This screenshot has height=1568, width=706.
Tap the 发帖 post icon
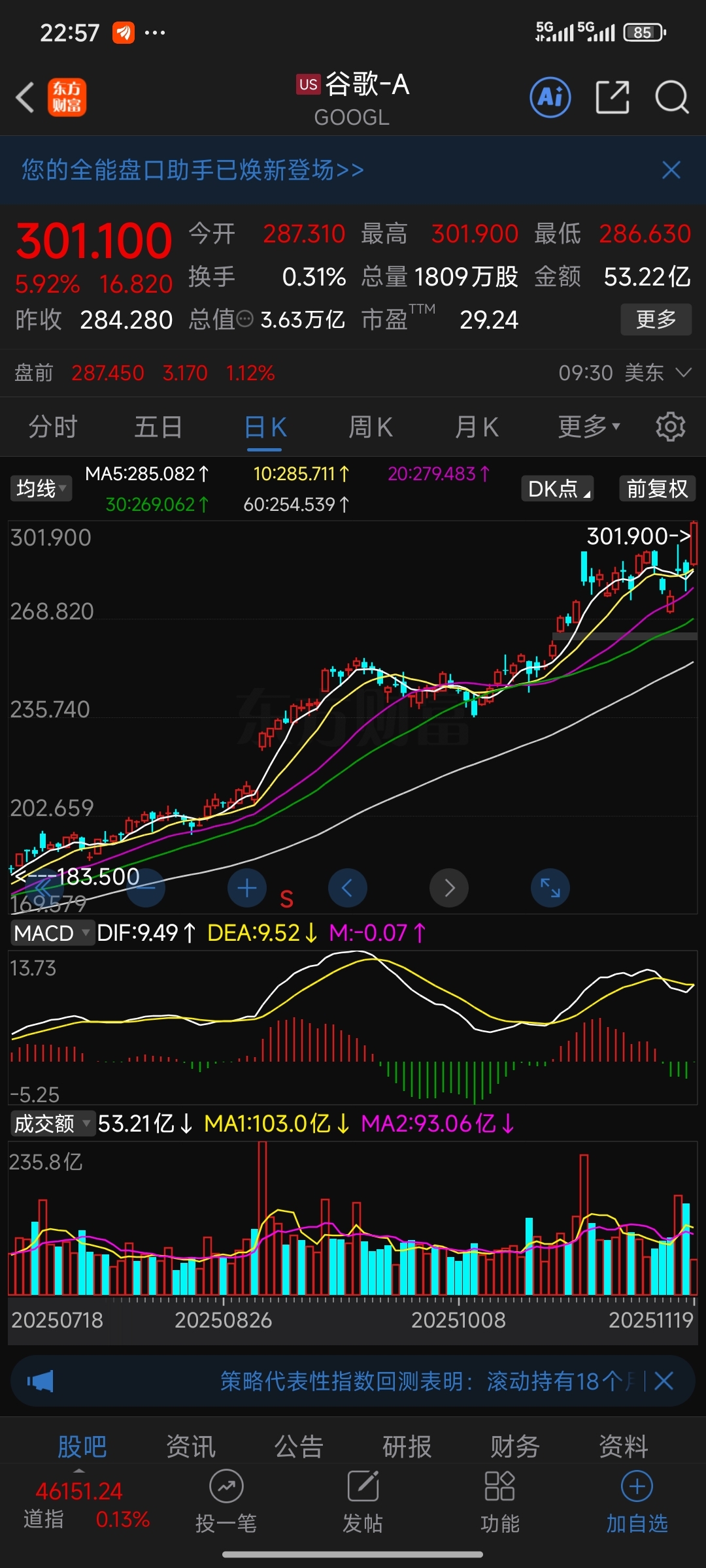(363, 1502)
